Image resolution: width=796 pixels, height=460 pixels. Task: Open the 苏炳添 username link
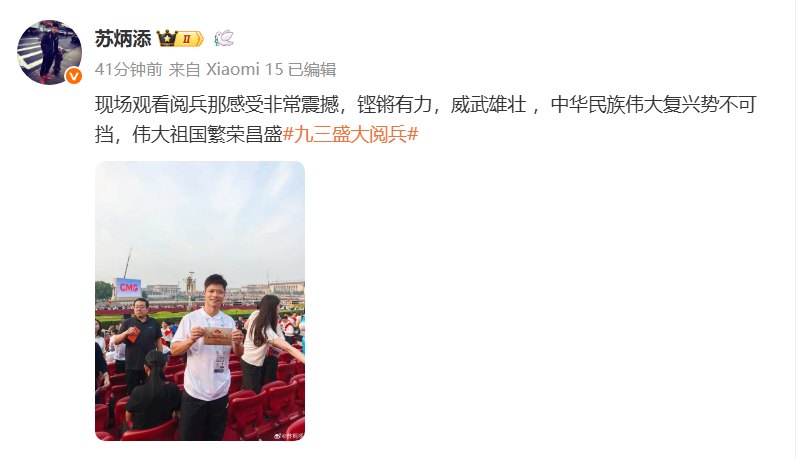tap(123, 39)
